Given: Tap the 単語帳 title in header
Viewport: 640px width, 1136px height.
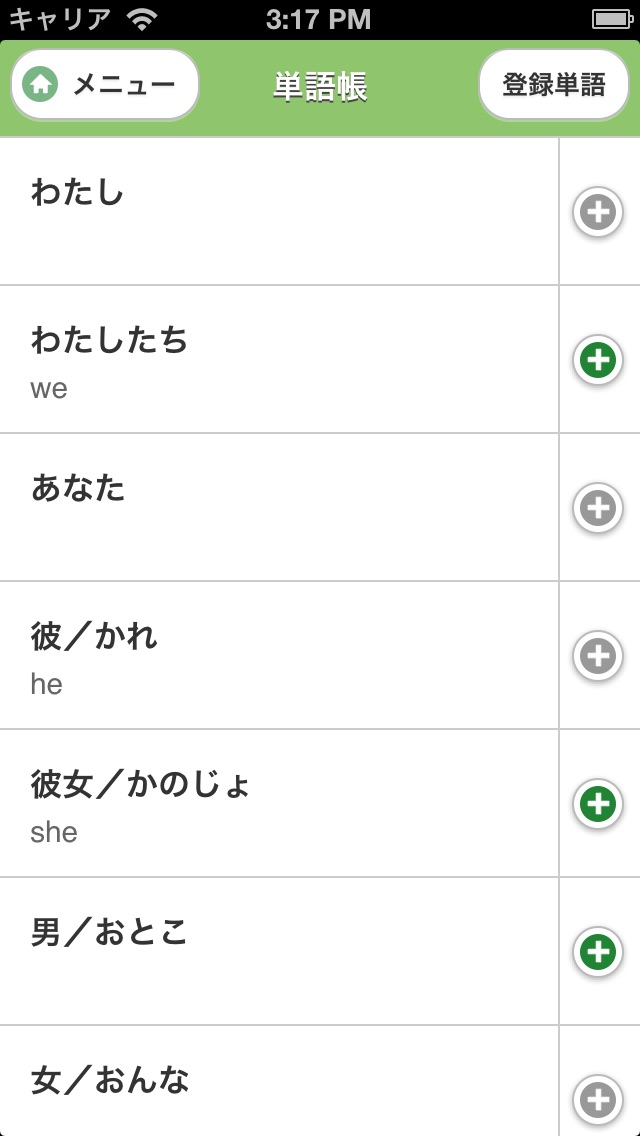Looking at the screenshot, I should (320, 87).
